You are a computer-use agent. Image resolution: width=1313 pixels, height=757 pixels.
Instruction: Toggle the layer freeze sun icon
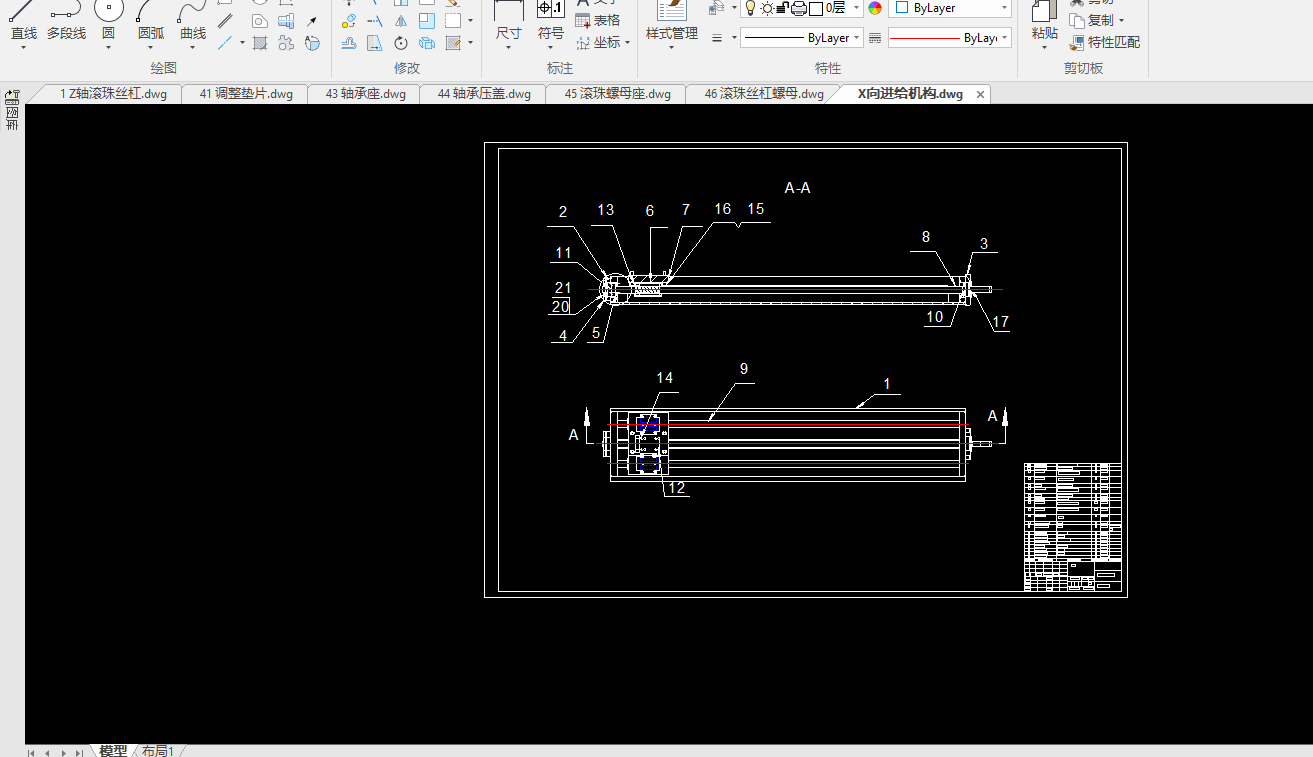[x=767, y=8]
